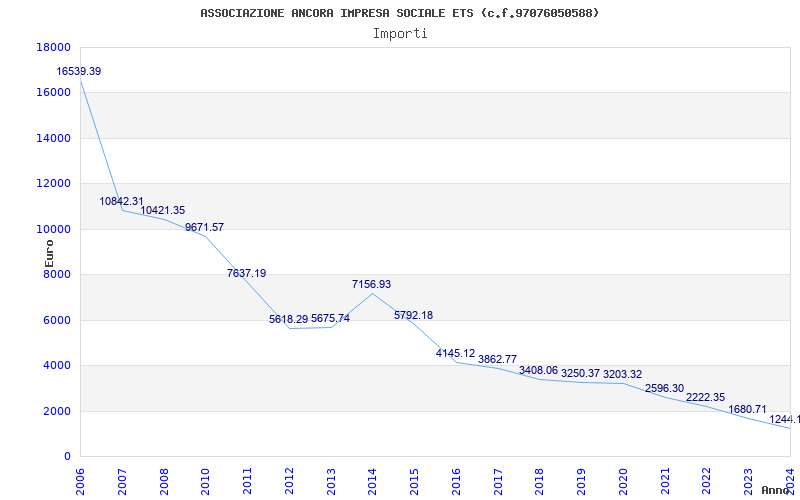Viewport: 800px width, 500px height.
Task: Click the 16000 y-axis tick
Action: (x=53, y=93)
